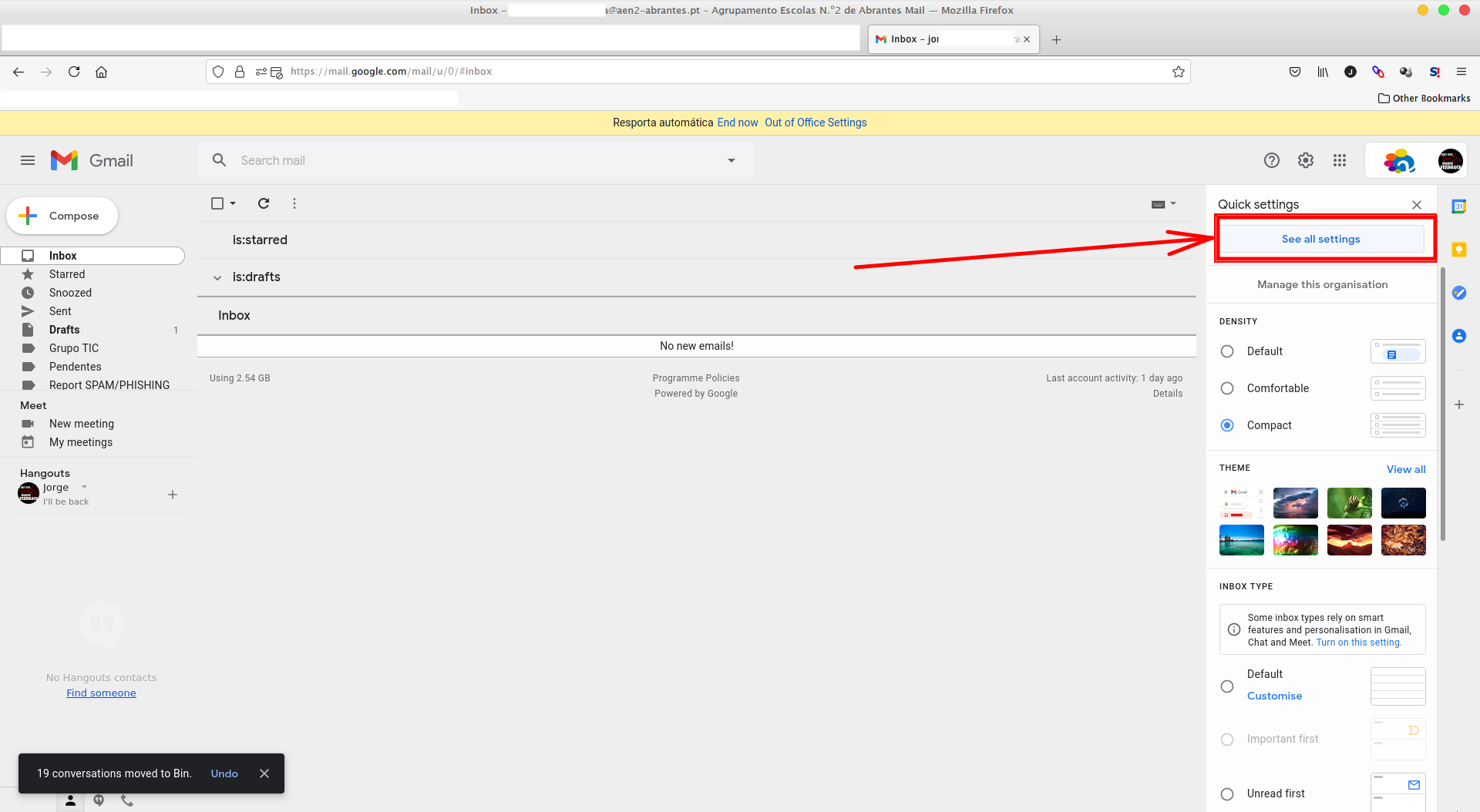Tick the select all conversations checkbox
The height and width of the screenshot is (812, 1480).
coord(217,203)
